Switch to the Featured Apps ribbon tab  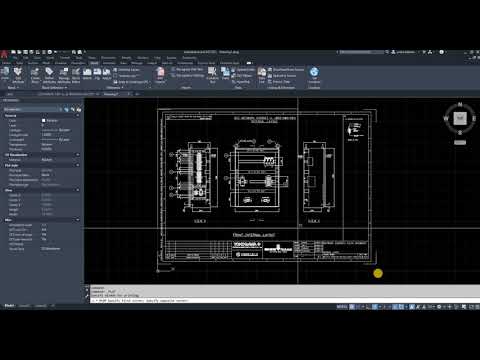coord(230,63)
